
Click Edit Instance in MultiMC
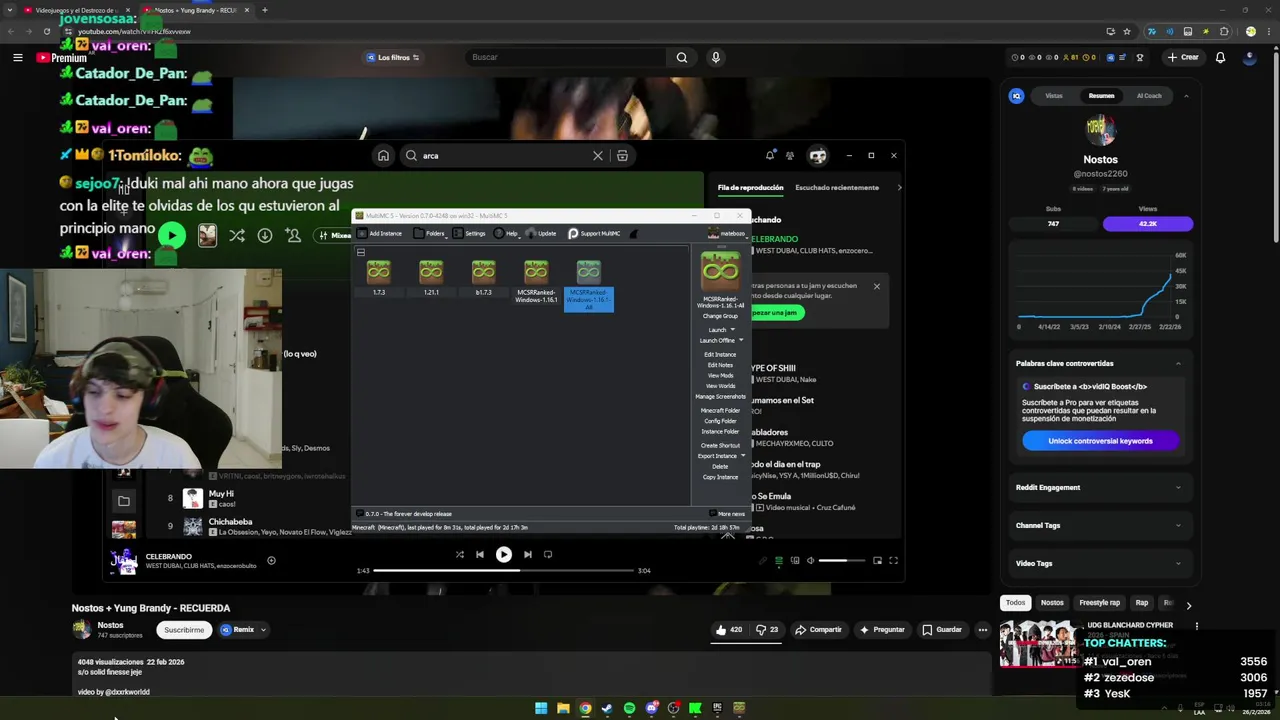point(720,354)
